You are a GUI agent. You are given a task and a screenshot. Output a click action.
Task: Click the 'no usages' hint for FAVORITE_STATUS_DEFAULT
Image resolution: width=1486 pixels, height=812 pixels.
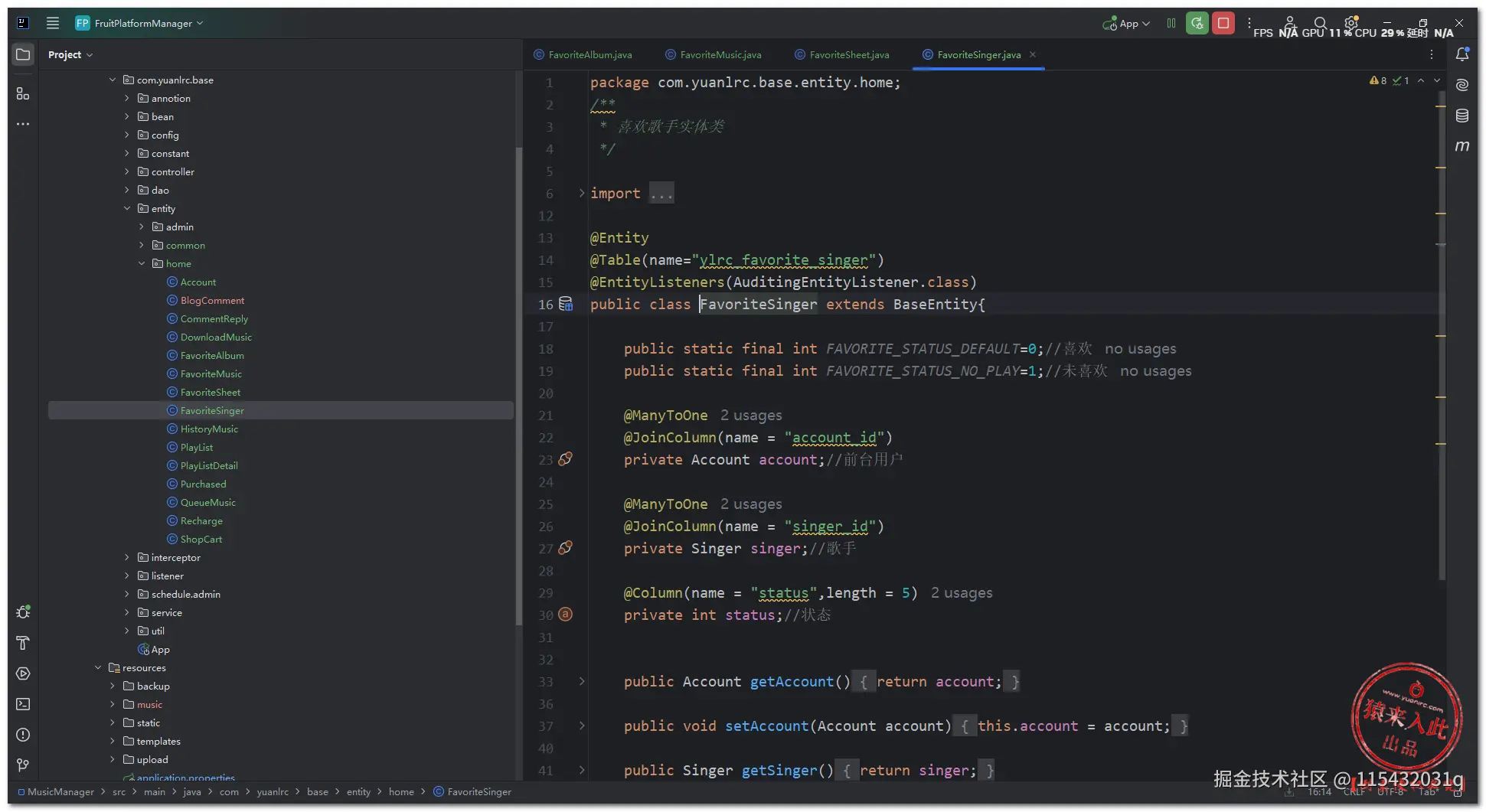1141,349
